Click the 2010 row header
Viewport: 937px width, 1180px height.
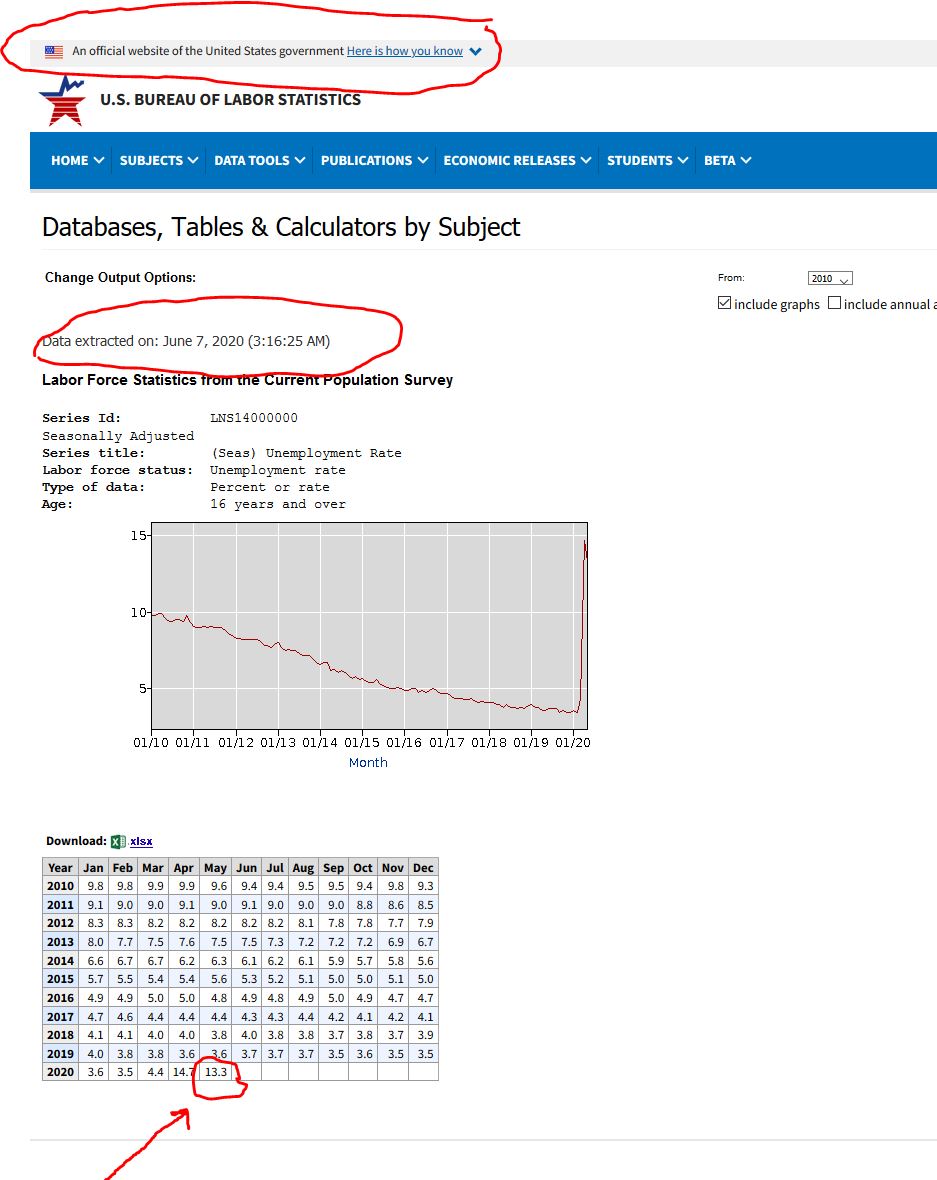tap(60, 886)
